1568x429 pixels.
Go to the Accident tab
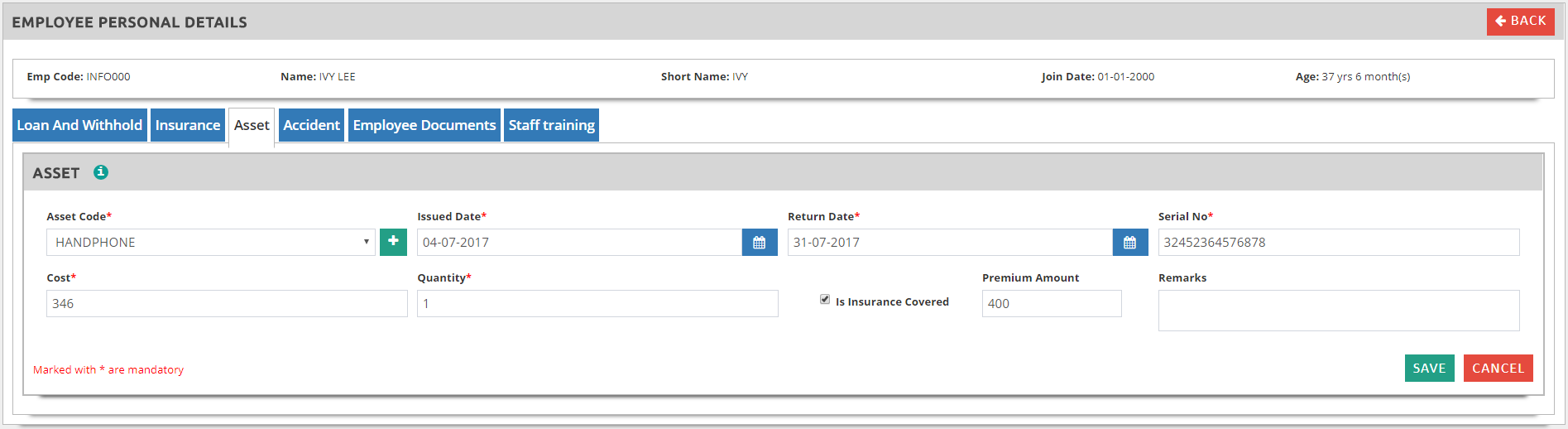[x=311, y=125]
